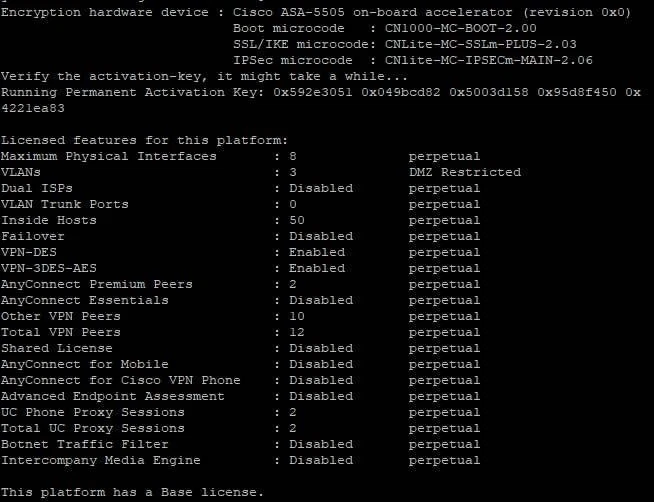Screen dimensions: 654x502
Task: Select the Total VPN Peers row
Action: click(240, 332)
